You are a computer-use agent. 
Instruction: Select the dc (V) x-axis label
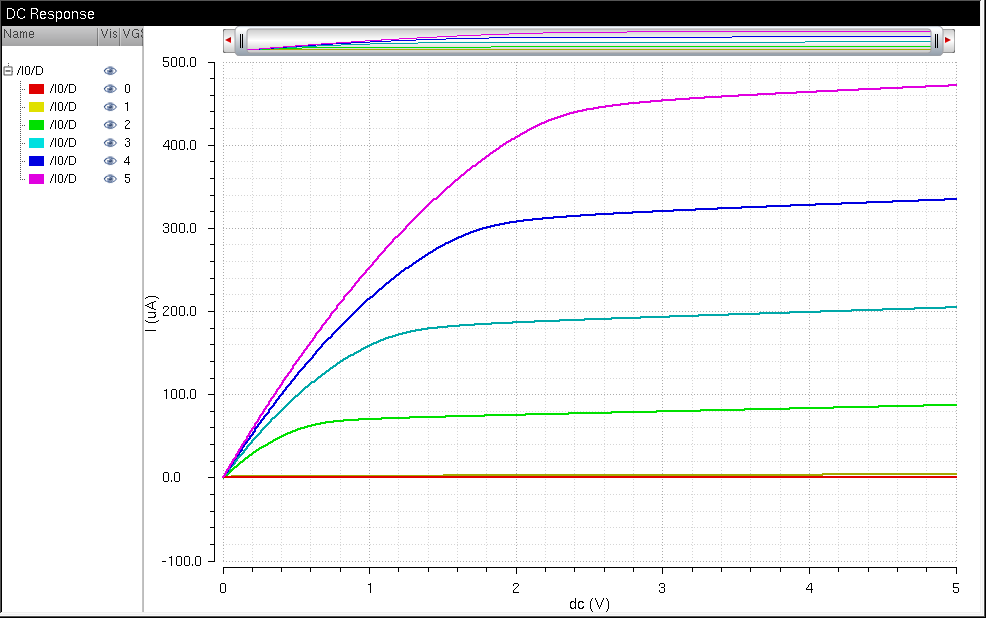(x=589, y=604)
